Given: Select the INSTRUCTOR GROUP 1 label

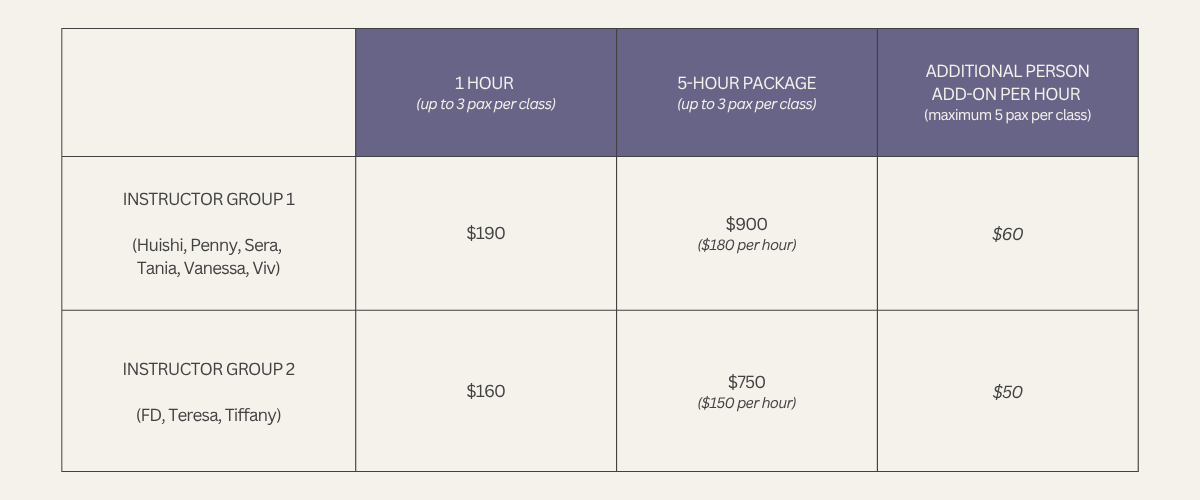Looking at the screenshot, I should [x=209, y=199].
